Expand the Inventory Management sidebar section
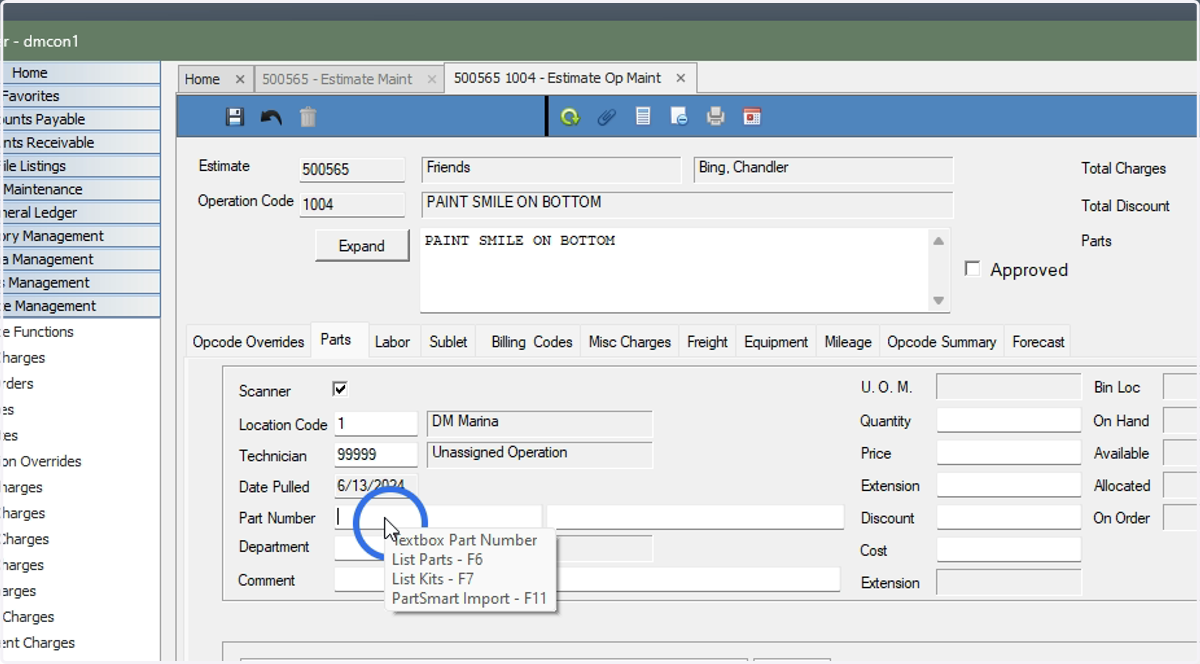Viewport: 1200px width, 664px height. click(x=80, y=236)
